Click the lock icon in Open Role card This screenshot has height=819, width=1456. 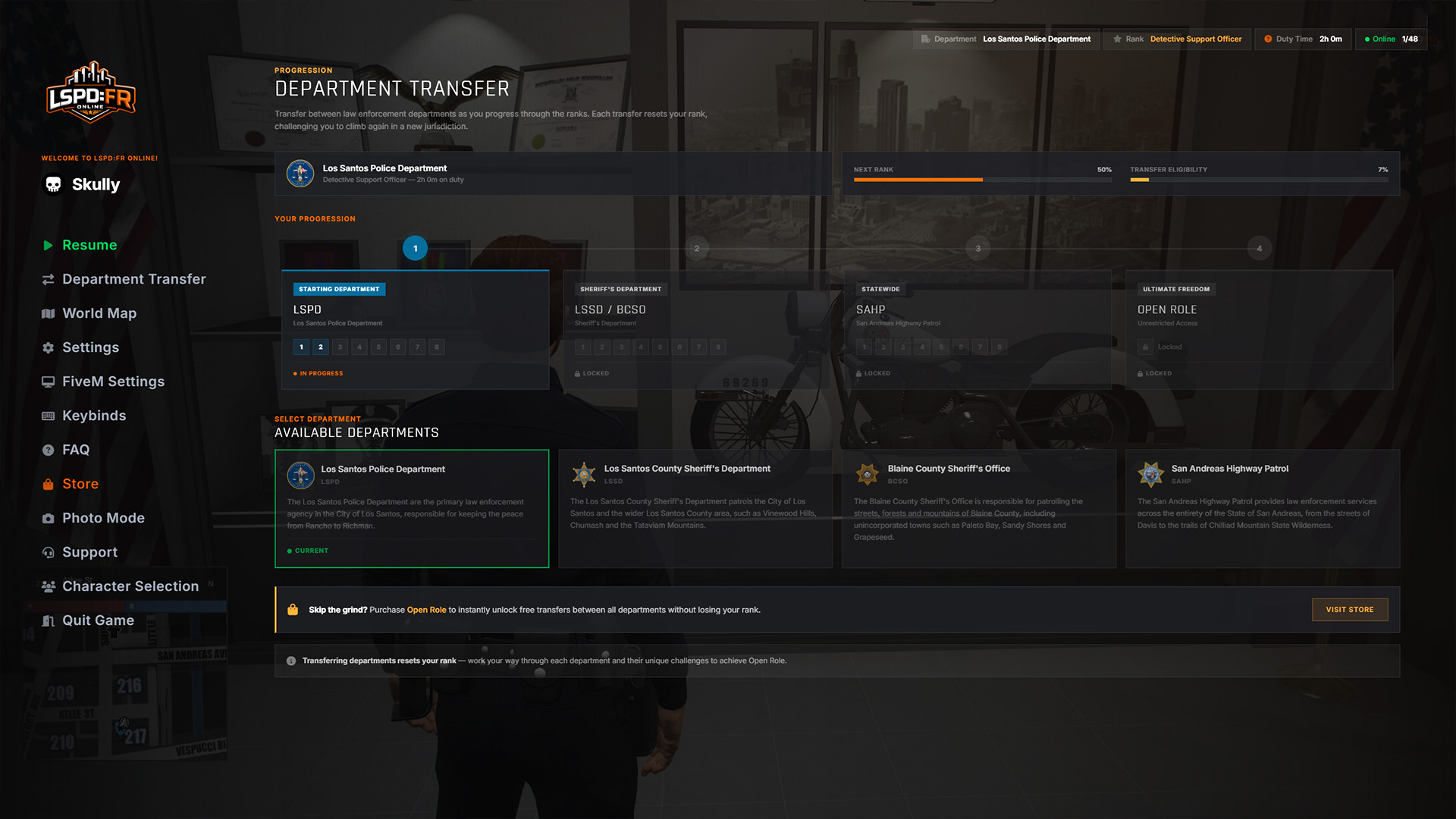1145,347
